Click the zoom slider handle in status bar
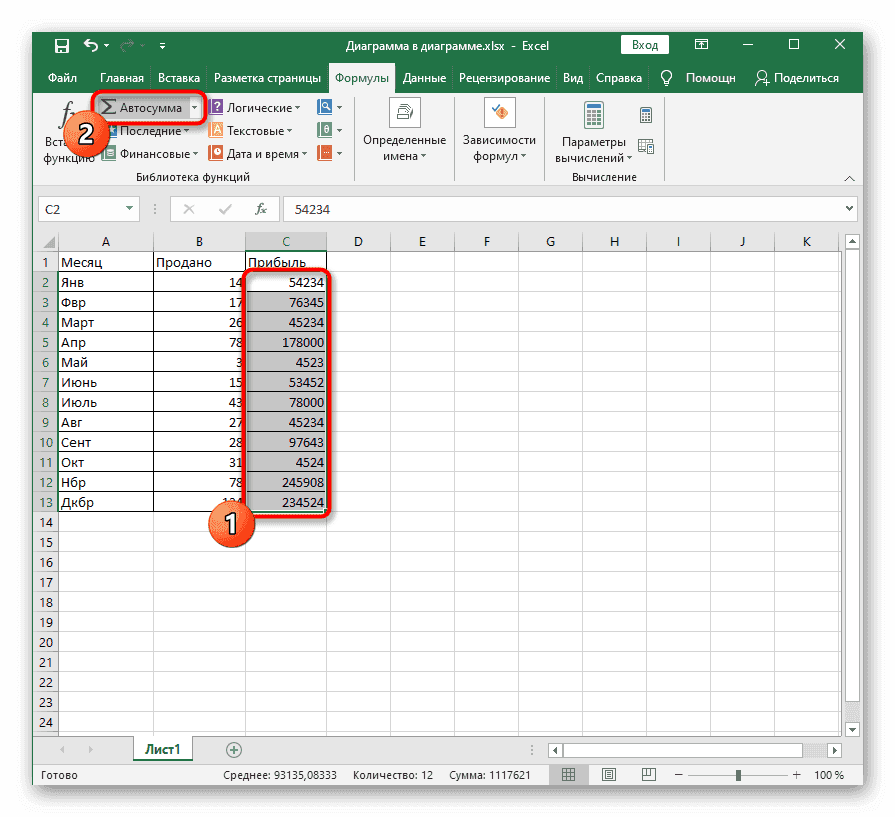 click(x=738, y=775)
